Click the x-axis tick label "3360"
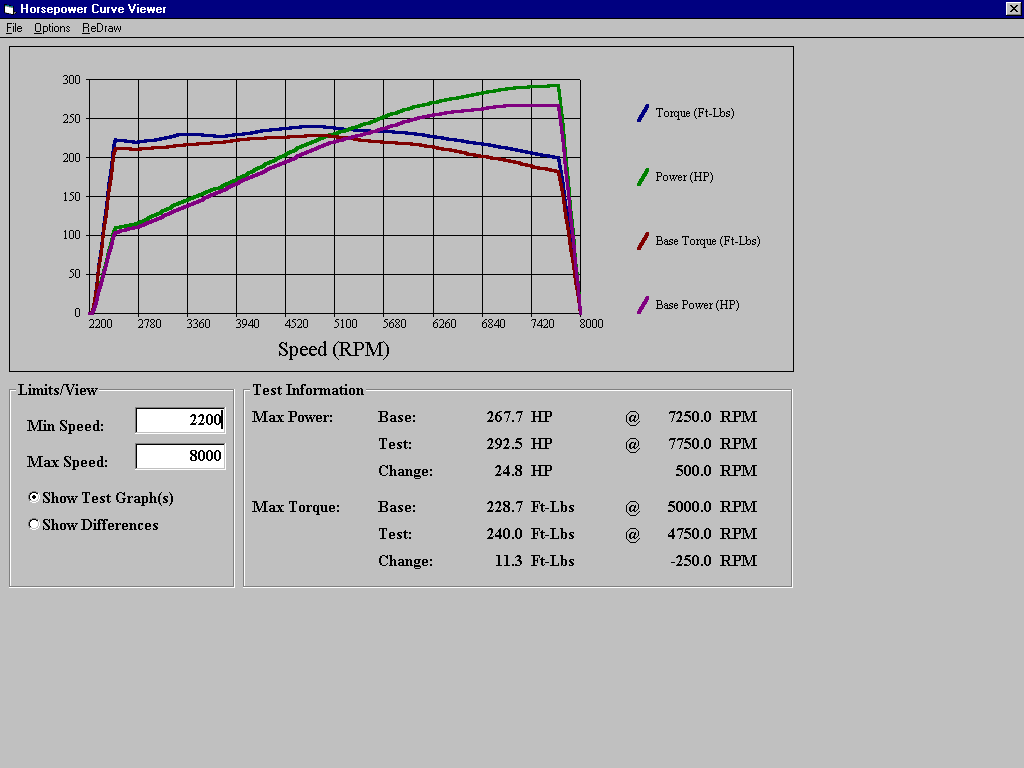Screen dimensions: 1024x768 tap(199, 324)
